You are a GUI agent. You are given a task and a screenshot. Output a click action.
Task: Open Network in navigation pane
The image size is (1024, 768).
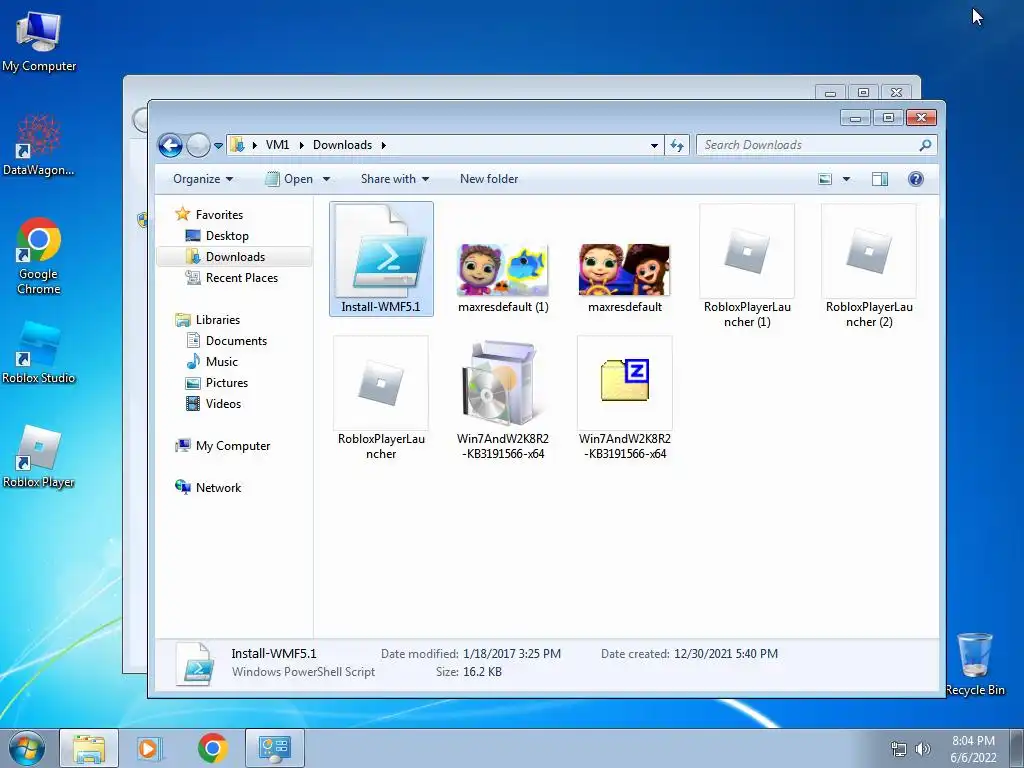[x=218, y=487]
